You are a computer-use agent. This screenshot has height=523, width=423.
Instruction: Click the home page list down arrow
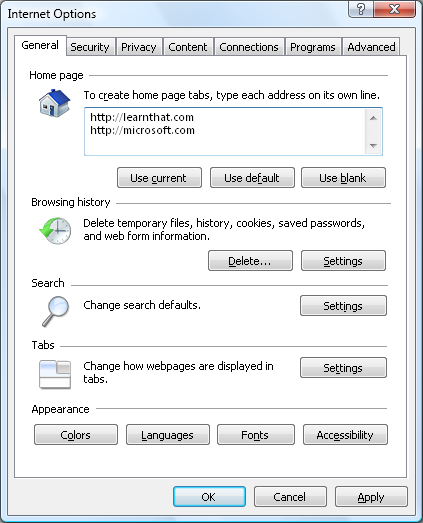[373, 145]
